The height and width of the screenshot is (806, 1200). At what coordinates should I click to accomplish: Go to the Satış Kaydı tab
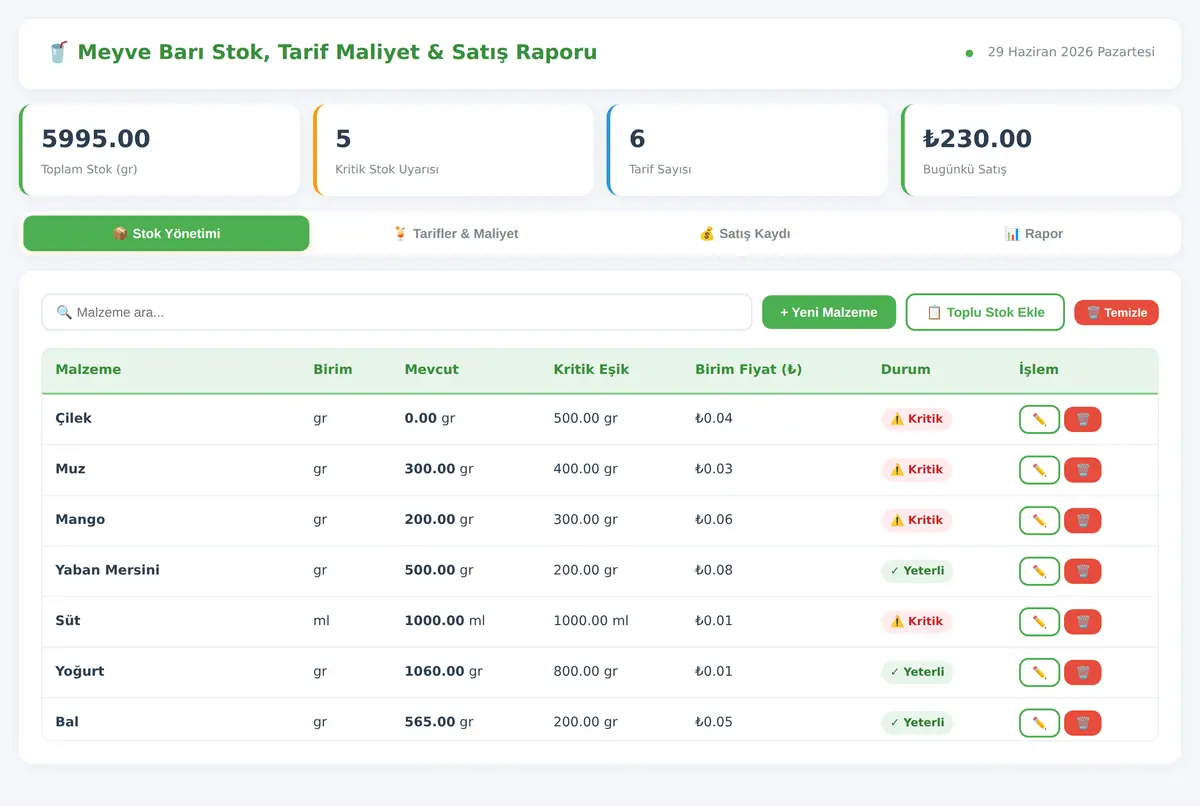pos(745,233)
